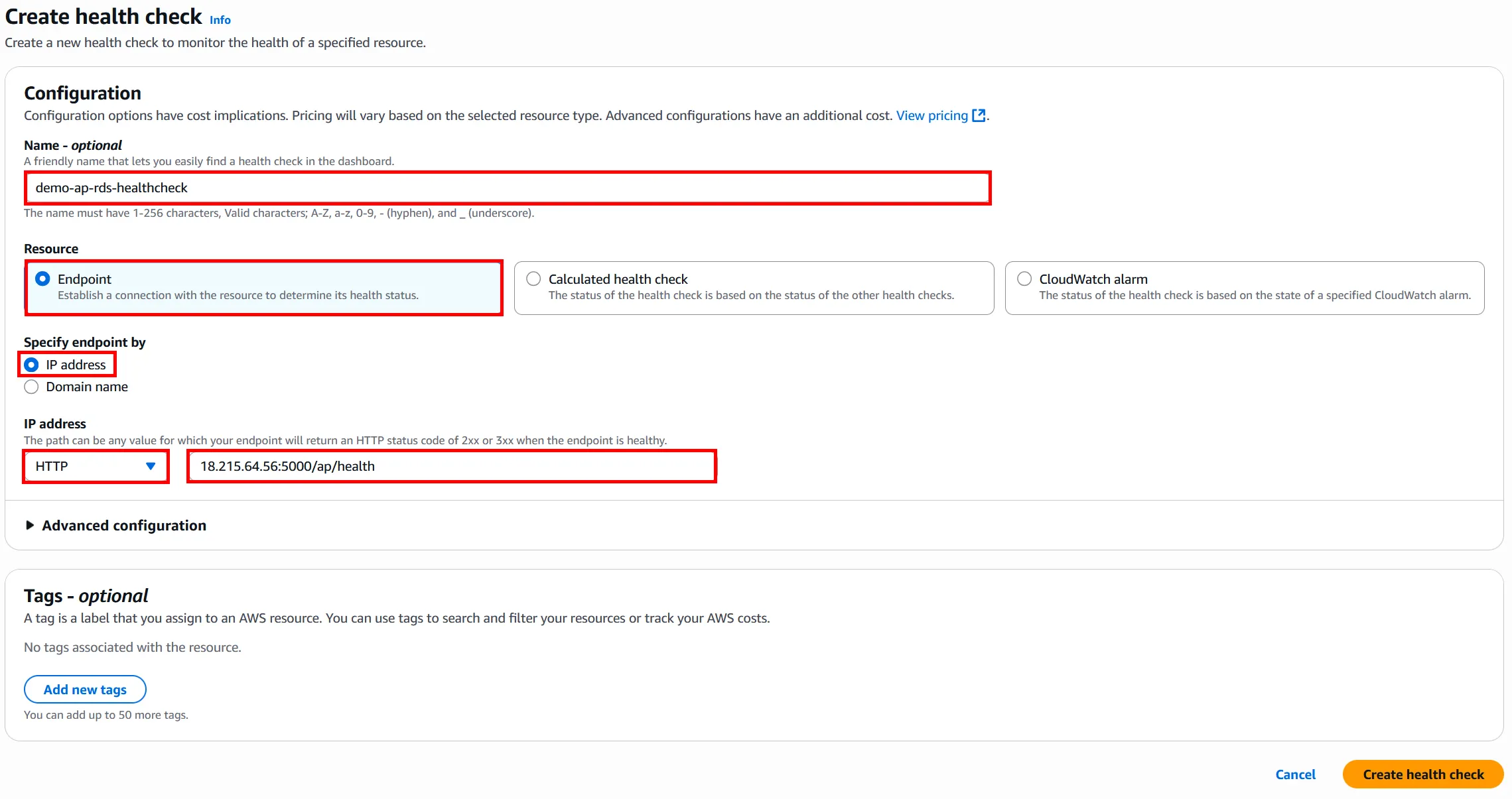
Task: Open the View pricing link
Action: pos(931,115)
